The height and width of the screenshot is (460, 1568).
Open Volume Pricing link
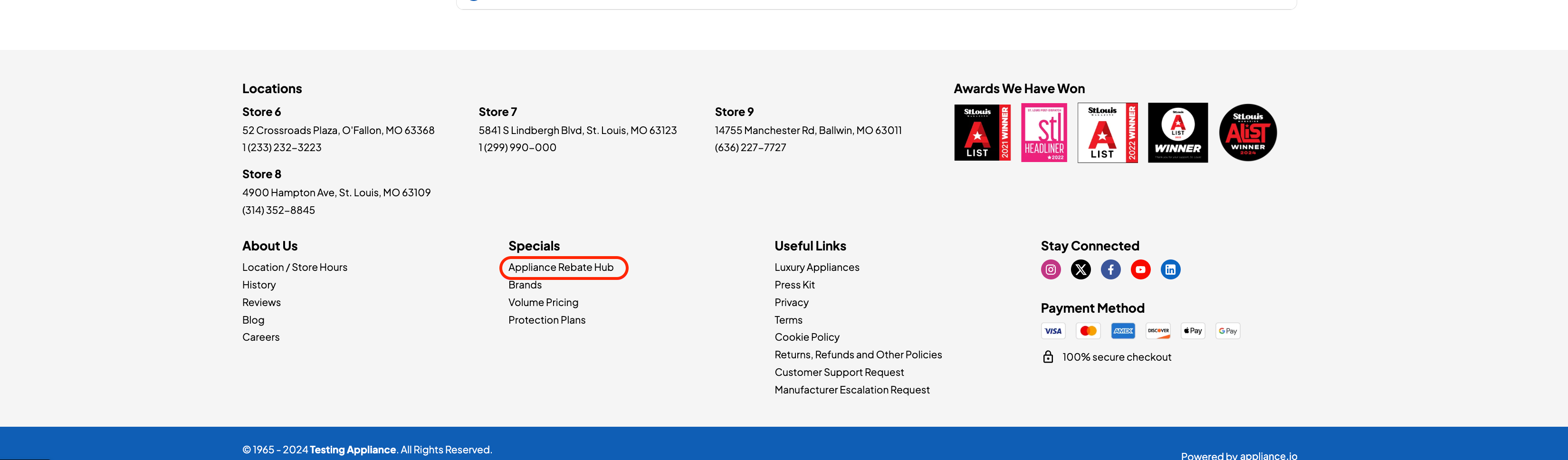[x=543, y=302]
